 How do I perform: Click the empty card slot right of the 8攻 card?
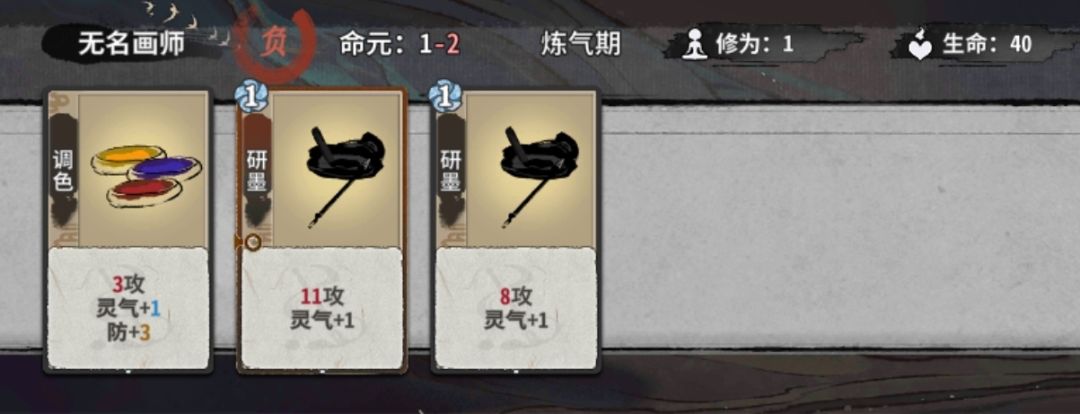(x=840, y=227)
